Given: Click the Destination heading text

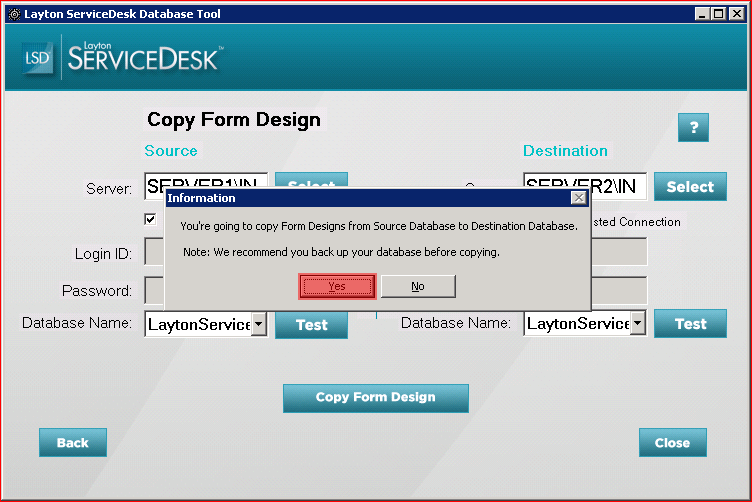Looking at the screenshot, I should tap(565, 151).
